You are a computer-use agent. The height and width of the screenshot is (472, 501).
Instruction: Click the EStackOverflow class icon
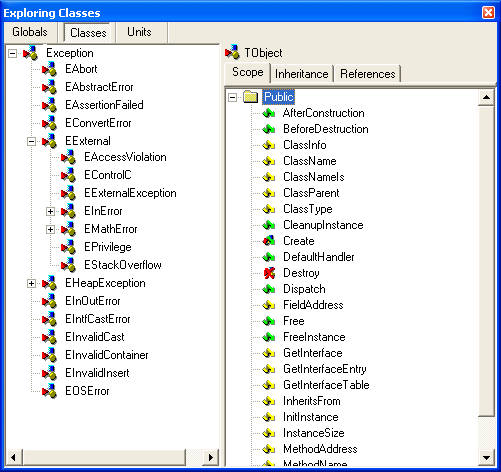tap(69, 265)
